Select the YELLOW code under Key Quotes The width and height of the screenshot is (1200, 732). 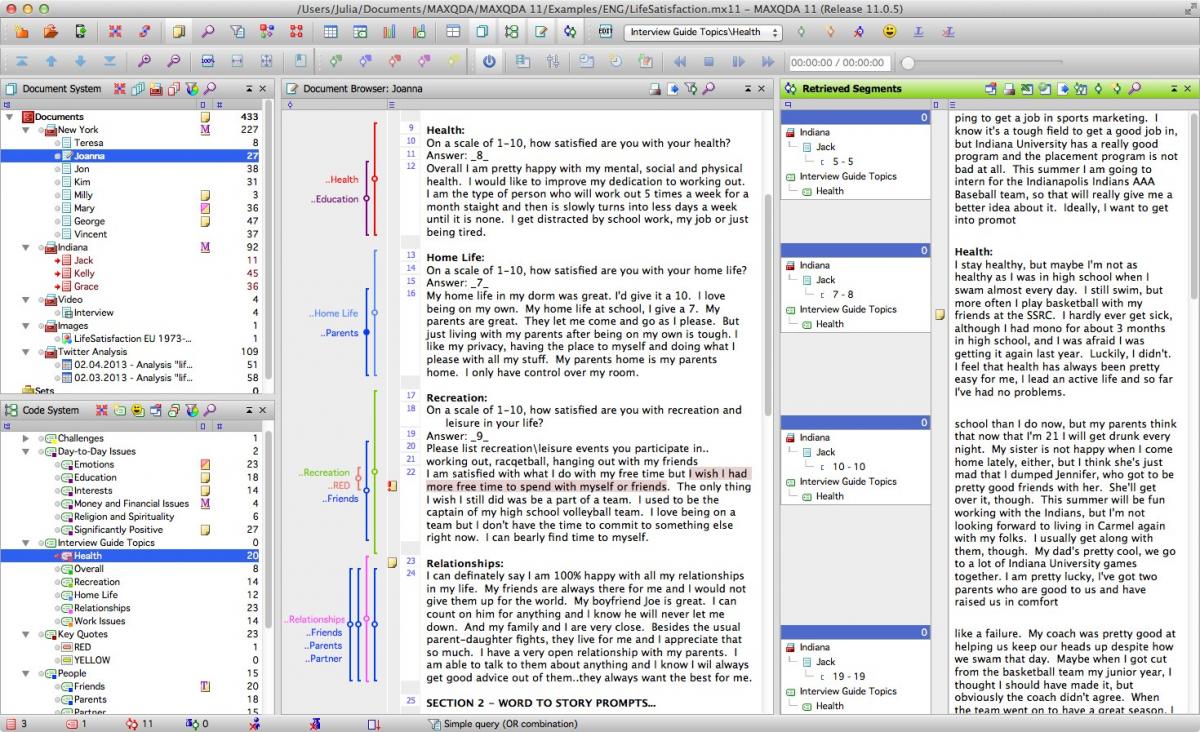(91, 660)
